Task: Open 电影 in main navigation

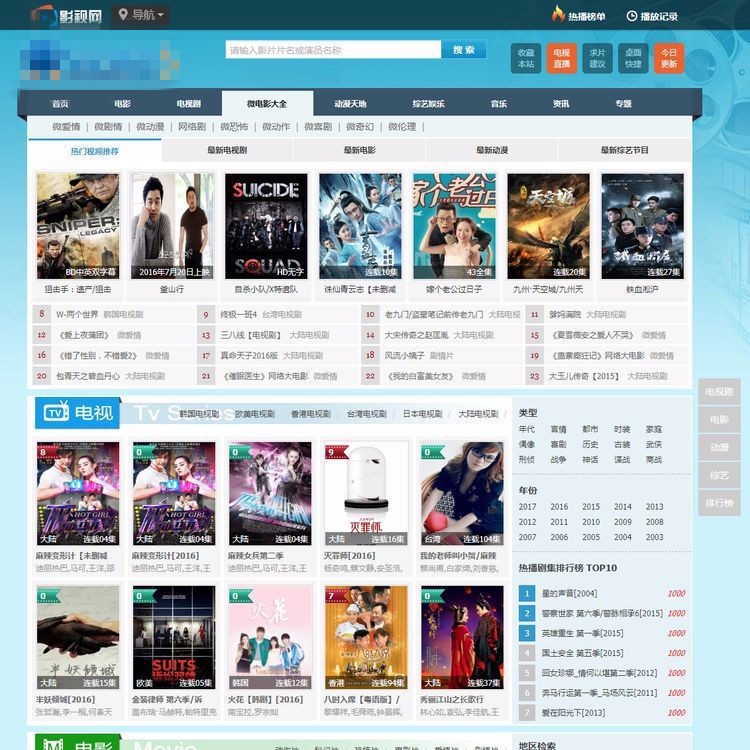Action: [x=122, y=104]
